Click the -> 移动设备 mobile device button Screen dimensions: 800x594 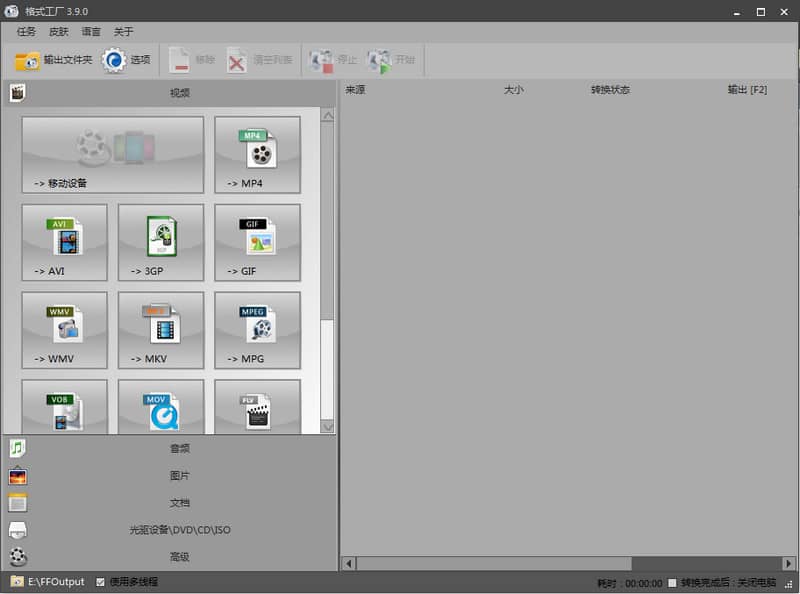112,154
